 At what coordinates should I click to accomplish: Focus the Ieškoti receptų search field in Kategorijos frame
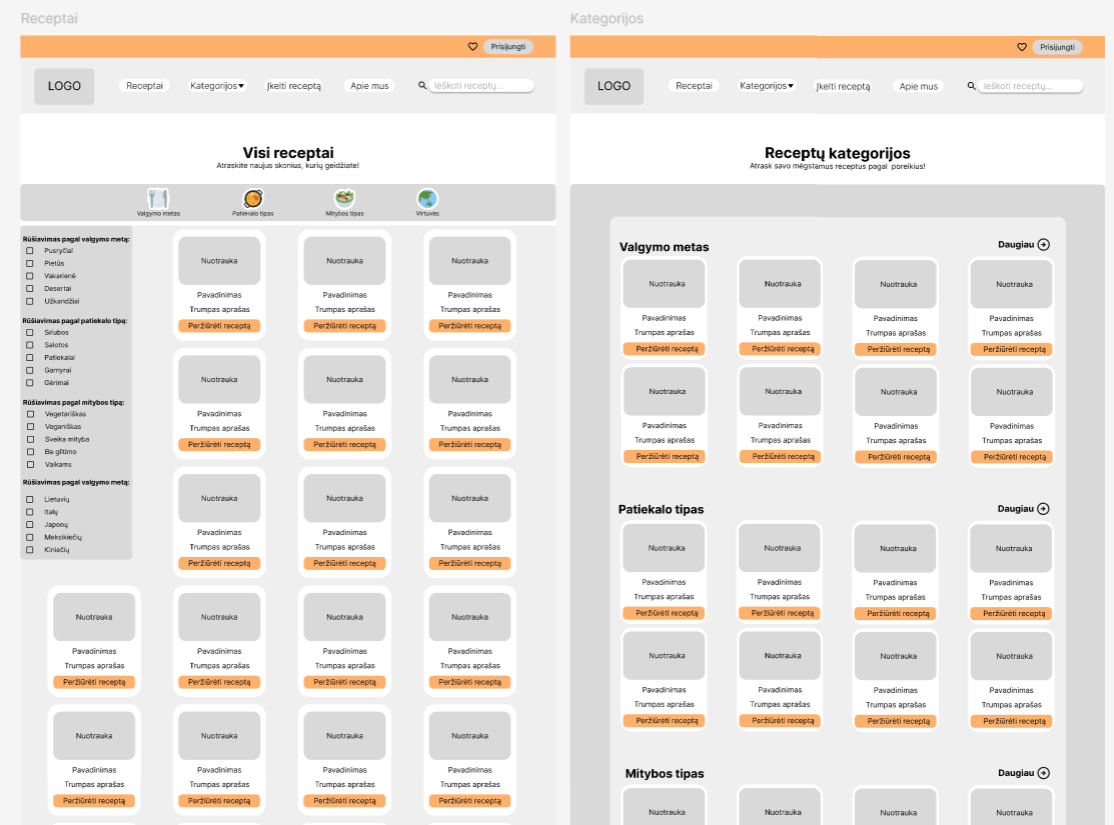[x=1030, y=86]
